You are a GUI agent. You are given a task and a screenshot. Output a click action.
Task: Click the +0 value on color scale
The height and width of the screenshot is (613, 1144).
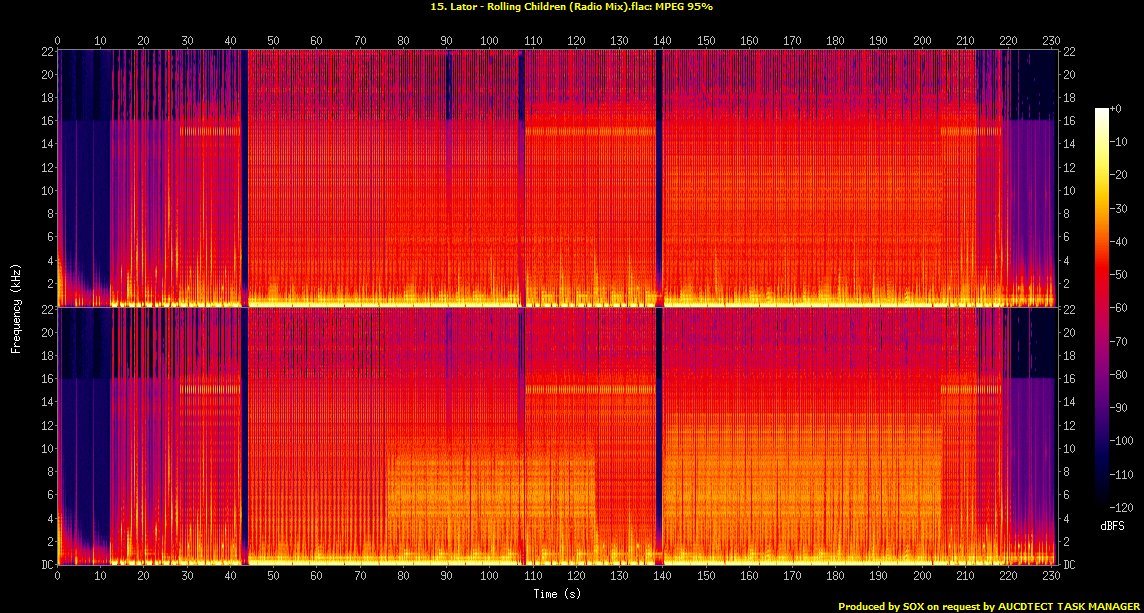point(1118,108)
